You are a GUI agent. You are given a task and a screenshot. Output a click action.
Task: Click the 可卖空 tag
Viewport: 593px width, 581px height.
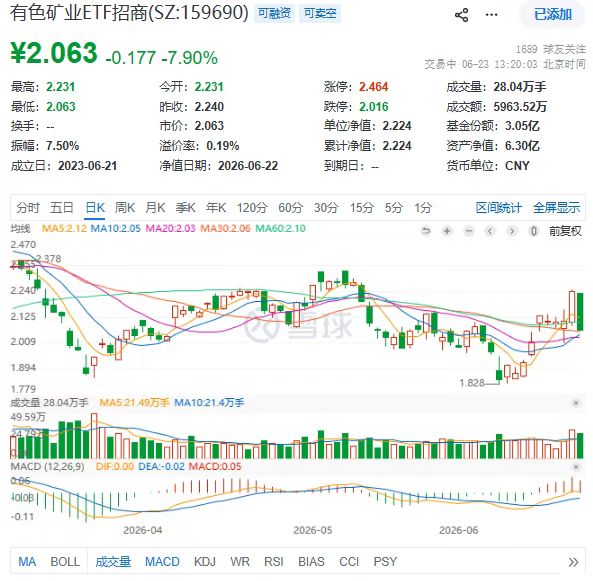pos(320,14)
